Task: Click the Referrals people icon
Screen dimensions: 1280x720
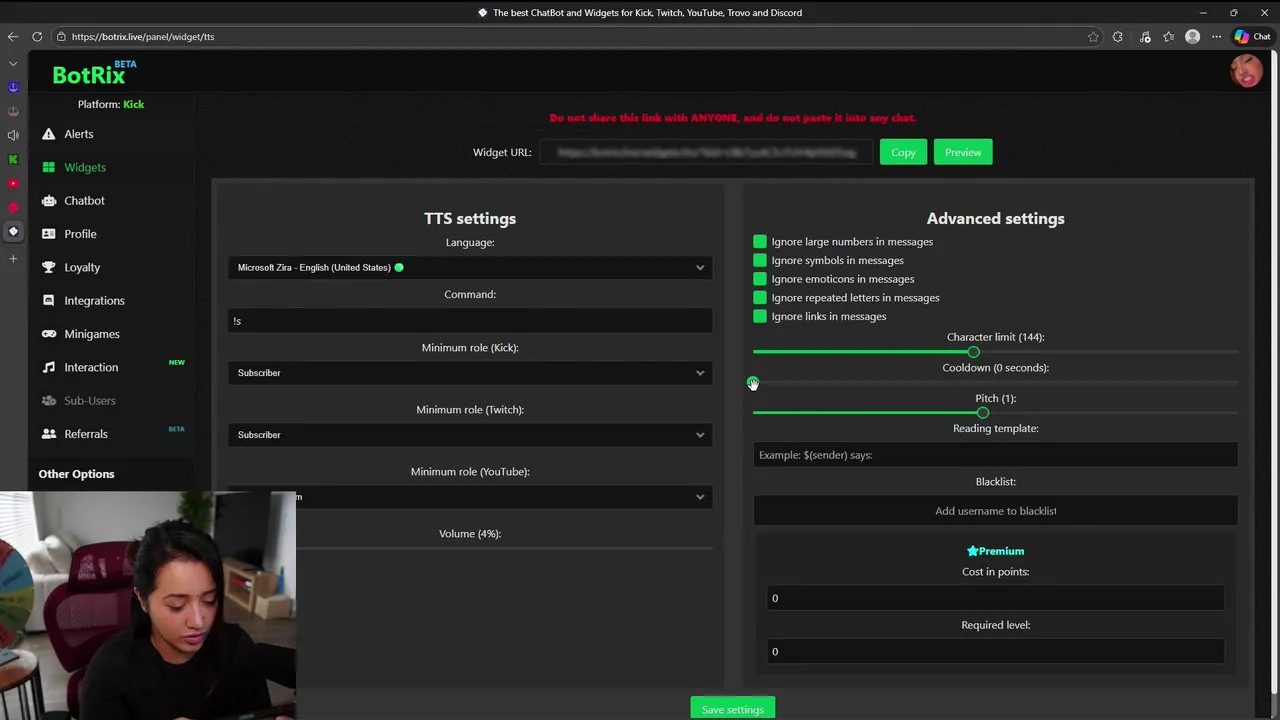Action: tap(48, 434)
